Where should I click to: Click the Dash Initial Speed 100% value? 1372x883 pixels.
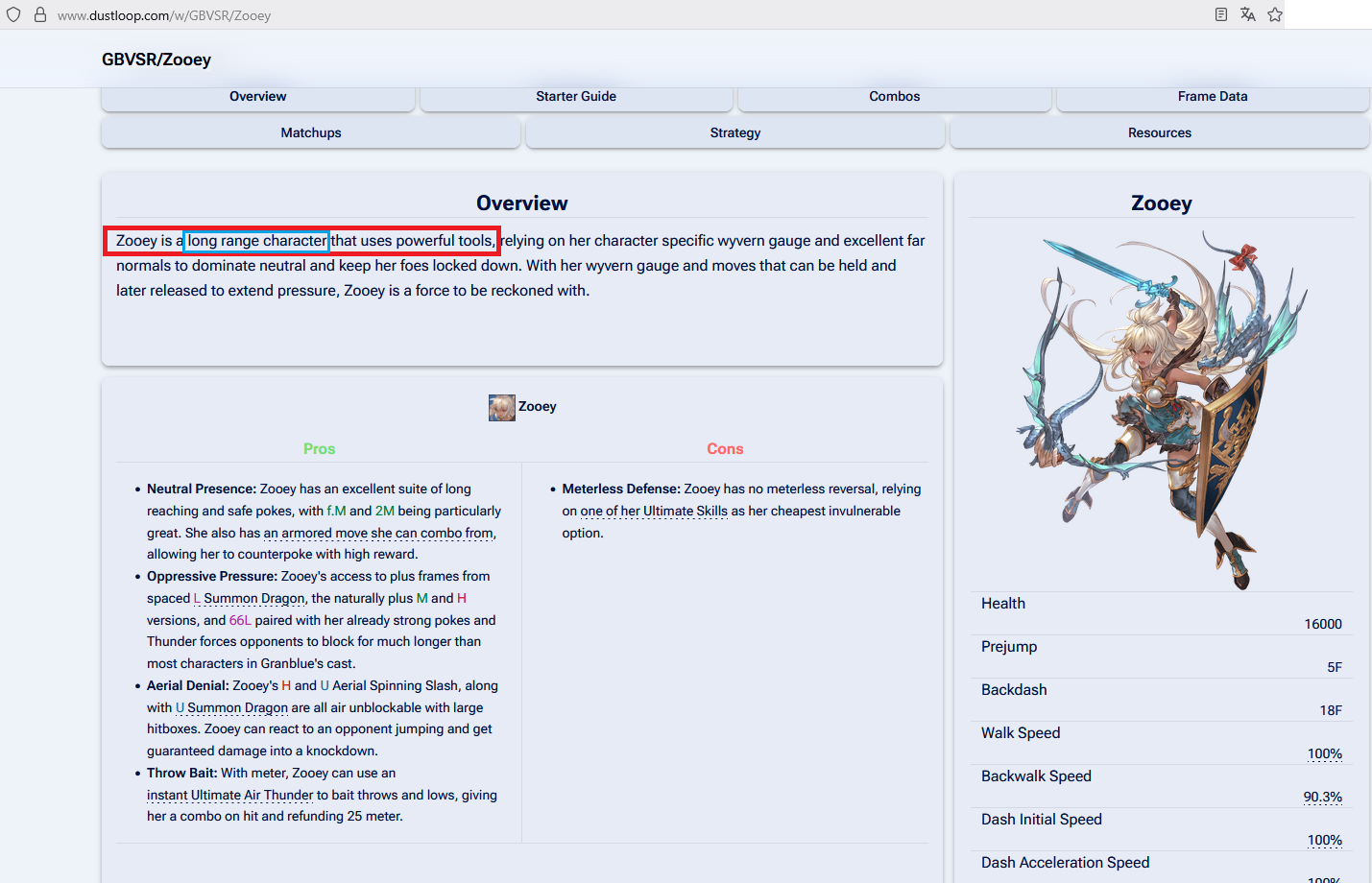pos(1325,840)
